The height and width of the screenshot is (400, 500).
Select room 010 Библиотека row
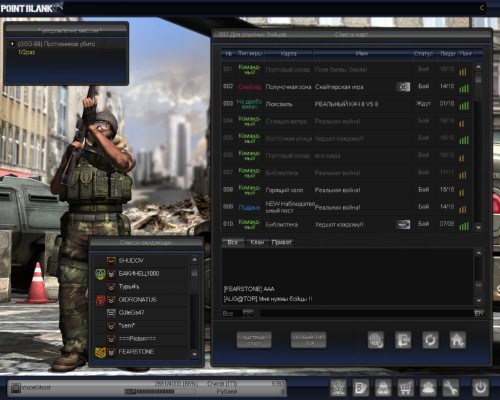tap(347, 224)
